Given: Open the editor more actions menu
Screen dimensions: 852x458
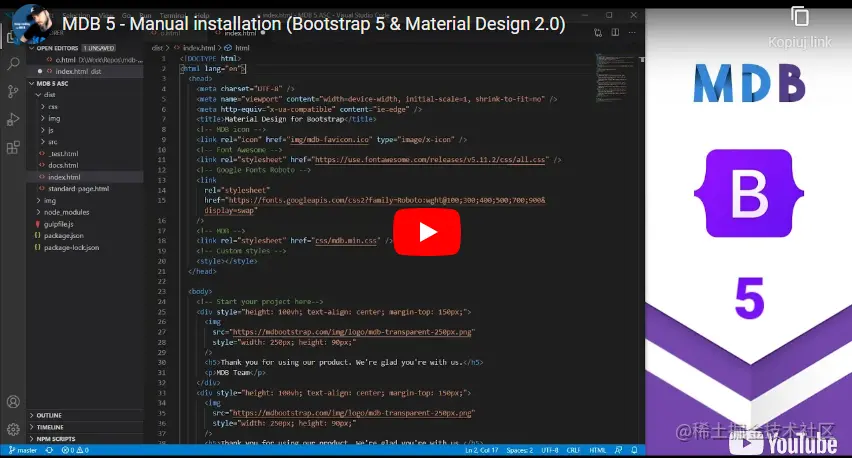Looking at the screenshot, I should (x=632, y=33).
